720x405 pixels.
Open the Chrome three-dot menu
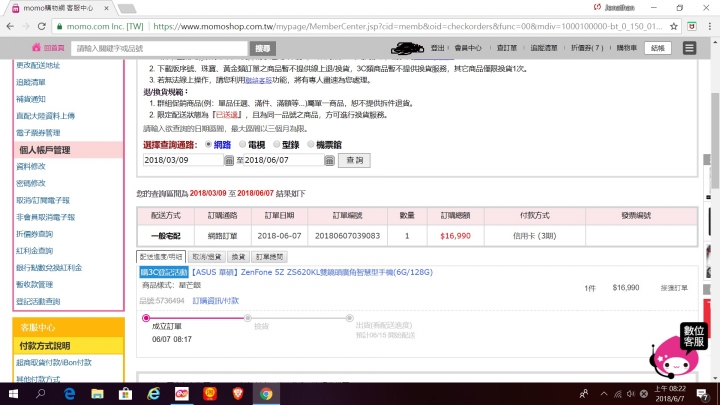tap(709, 27)
